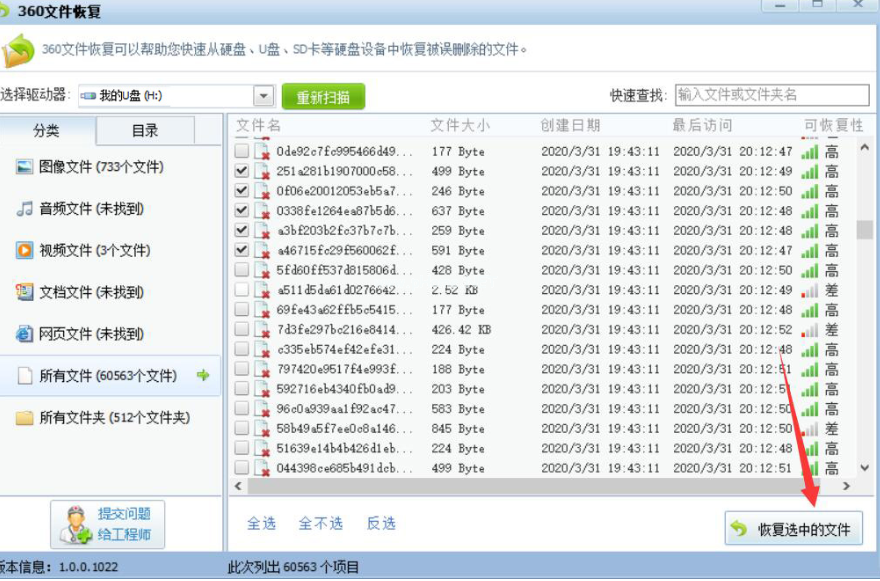The height and width of the screenshot is (581, 880).
Task: Click the audio files music note icon
Action: tap(25, 209)
